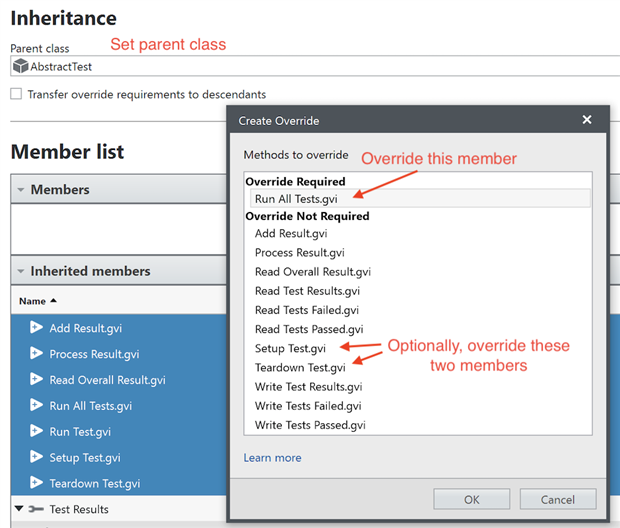Click the Run Test.gvi VI icon
Screen dimensions: 620x528
(36, 432)
